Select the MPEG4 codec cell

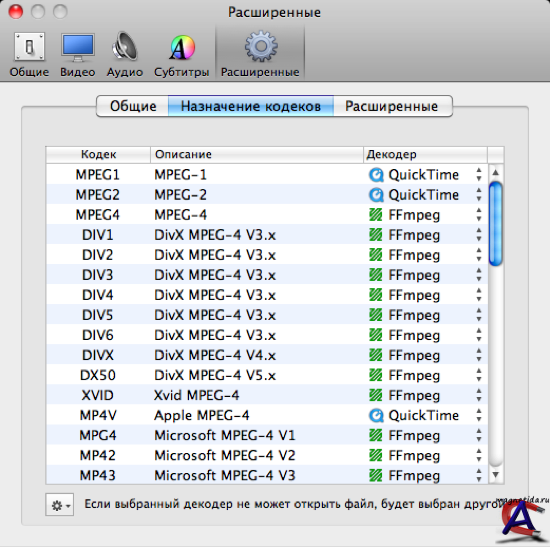[x=98, y=214]
